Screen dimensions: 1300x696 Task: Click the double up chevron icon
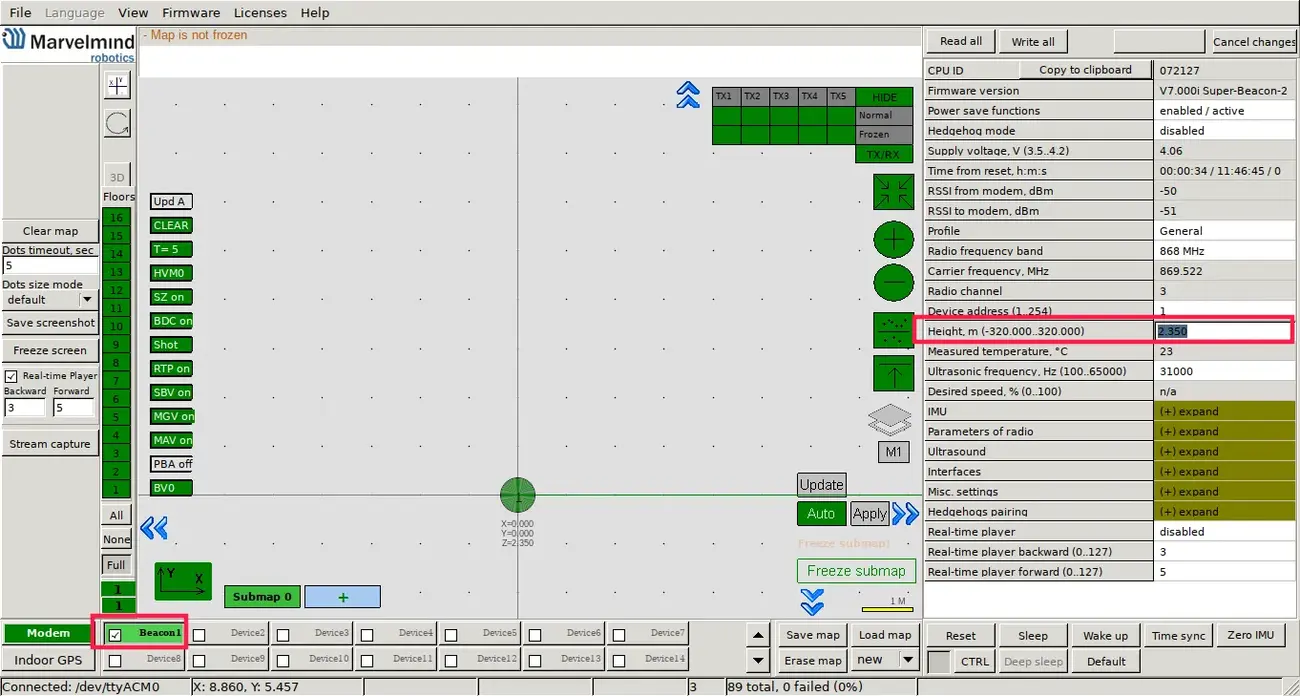coord(687,95)
